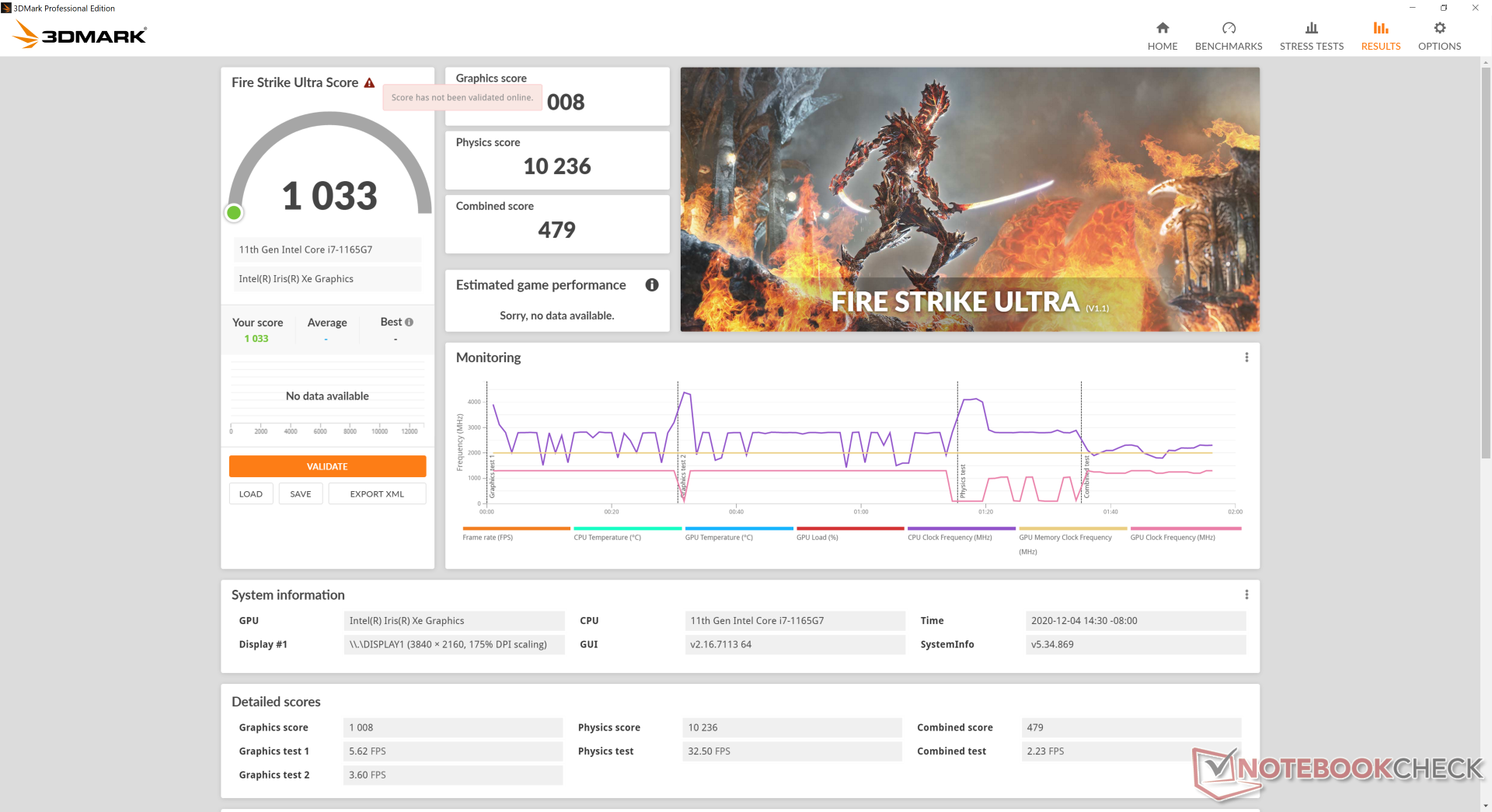Click the Save button

tap(300, 494)
